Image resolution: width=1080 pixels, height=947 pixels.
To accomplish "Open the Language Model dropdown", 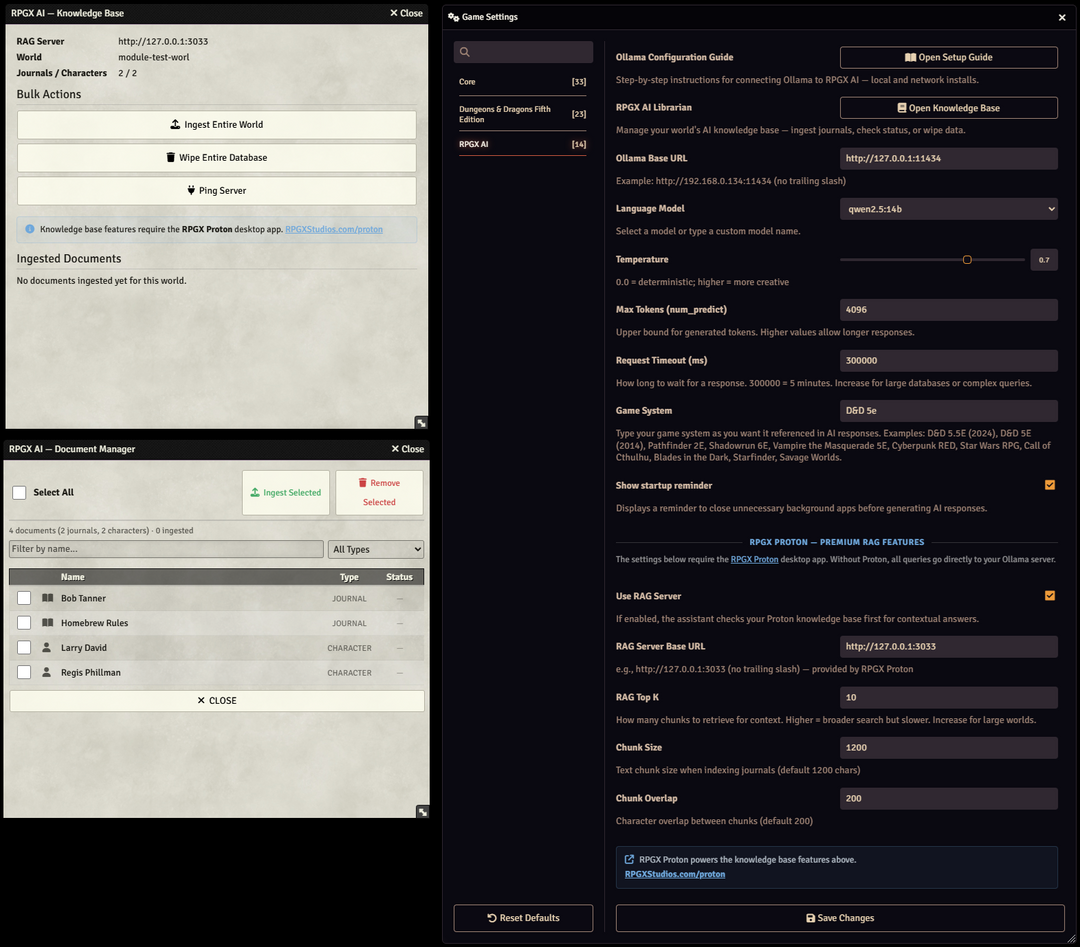I will coord(948,209).
